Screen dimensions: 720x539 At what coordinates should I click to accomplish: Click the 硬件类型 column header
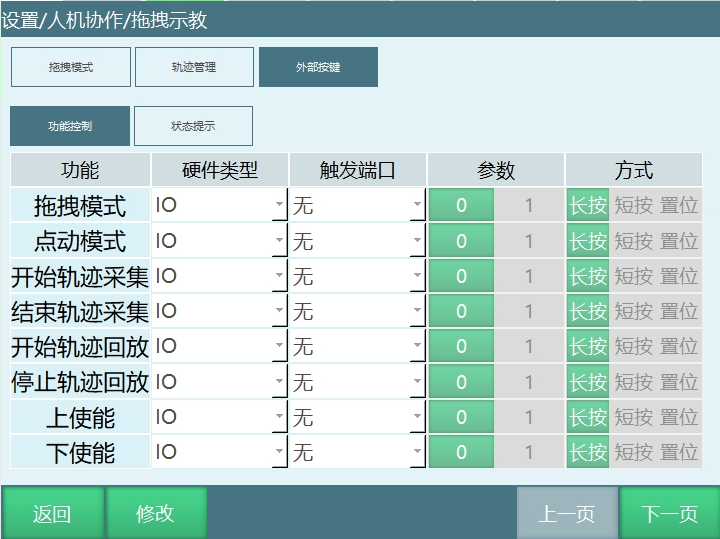219,170
